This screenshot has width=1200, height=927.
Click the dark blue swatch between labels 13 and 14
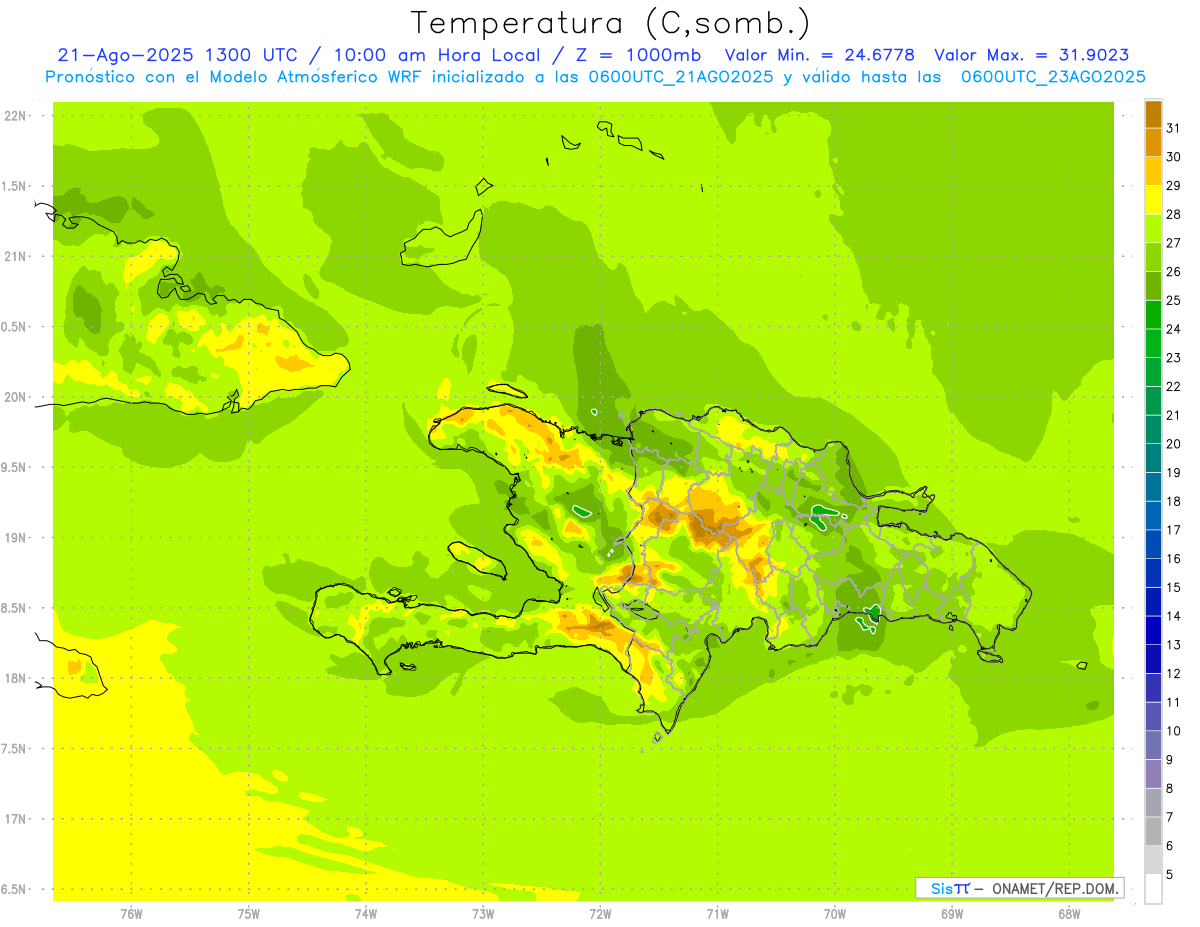coord(1153,630)
